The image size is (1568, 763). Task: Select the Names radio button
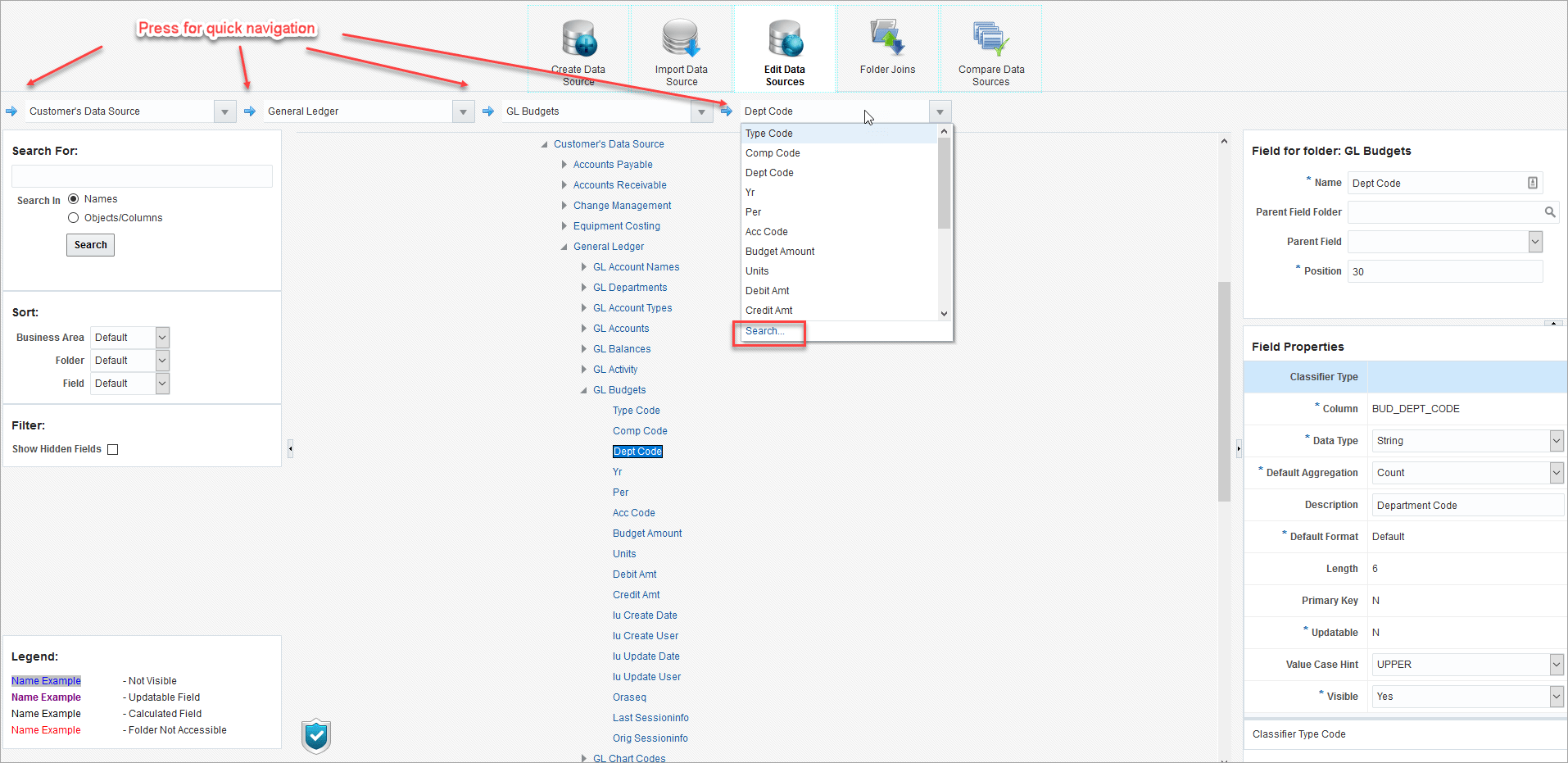pos(74,198)
